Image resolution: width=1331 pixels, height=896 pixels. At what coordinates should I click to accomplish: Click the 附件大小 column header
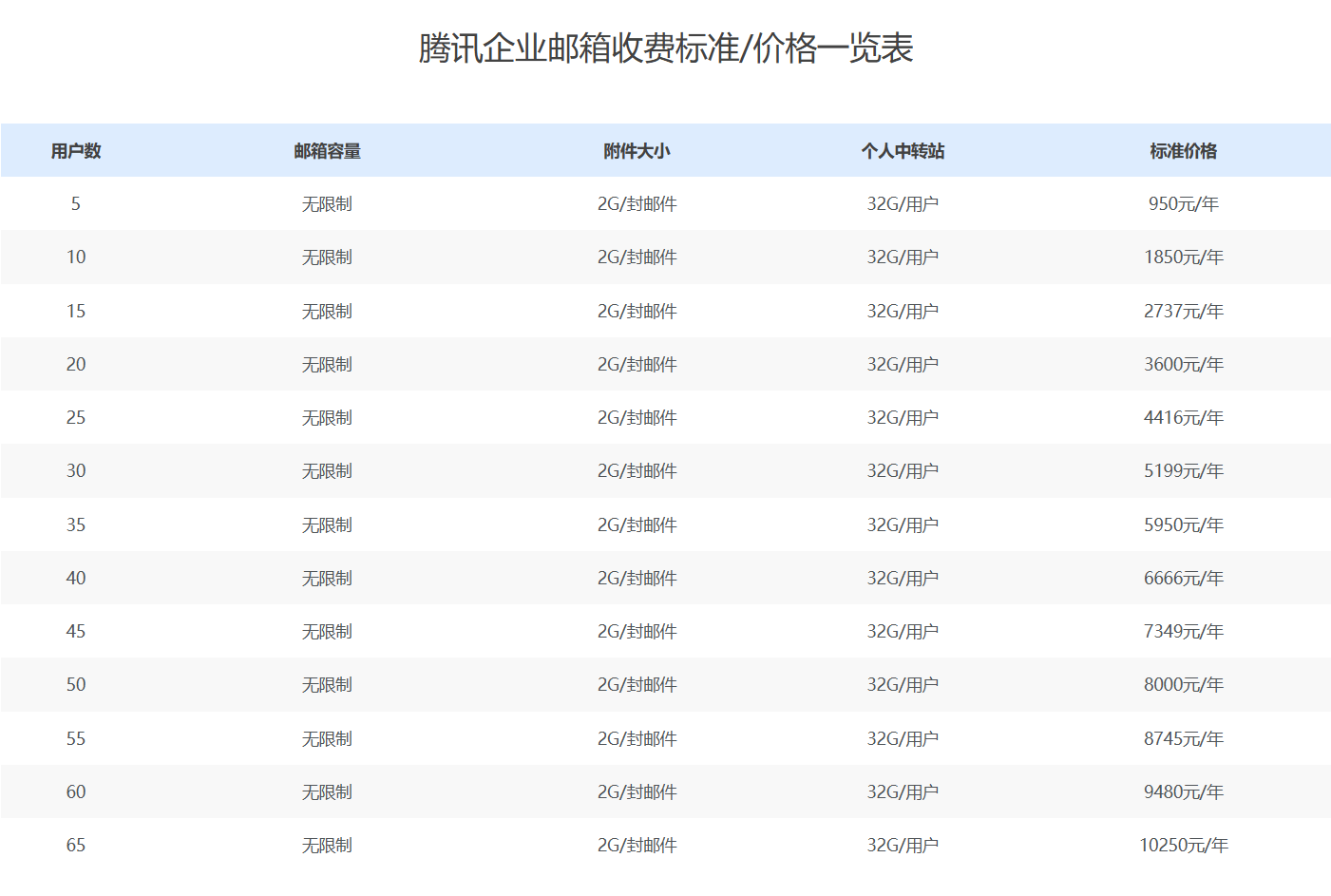click(637, 150)
